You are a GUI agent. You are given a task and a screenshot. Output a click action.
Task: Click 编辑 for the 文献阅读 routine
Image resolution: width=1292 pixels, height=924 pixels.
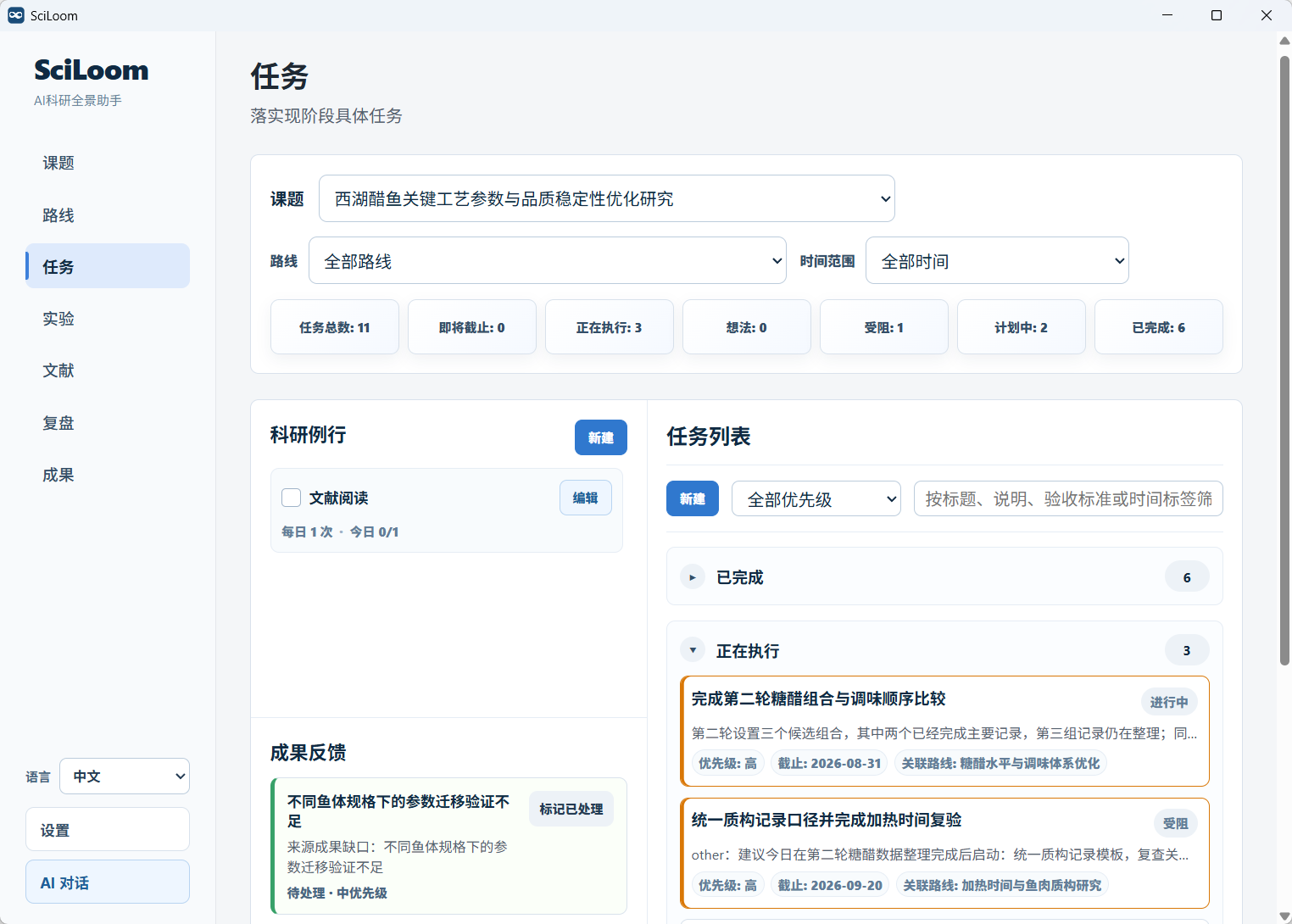586,498
